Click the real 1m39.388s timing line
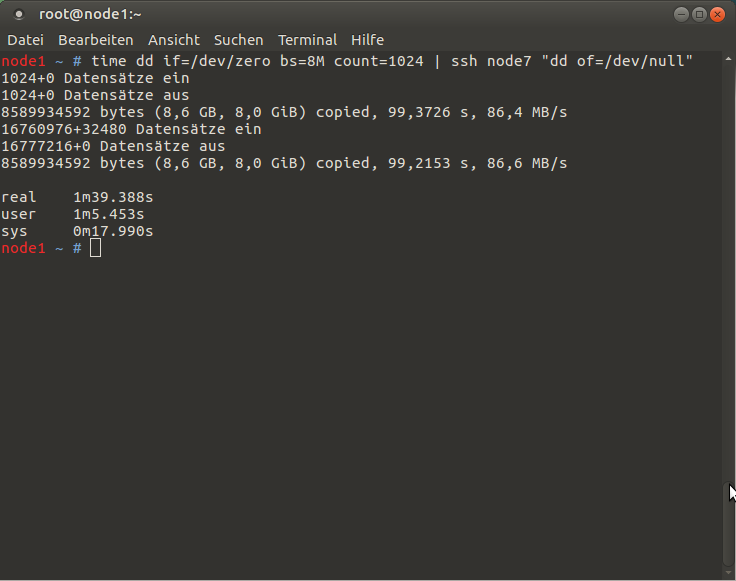 [x=77, y=197]
